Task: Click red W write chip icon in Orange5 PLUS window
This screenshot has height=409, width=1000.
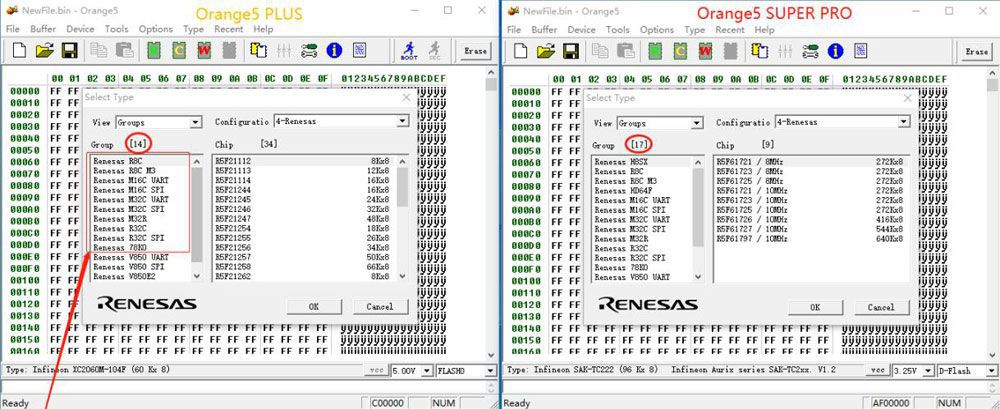Action: tap(204, 50)
